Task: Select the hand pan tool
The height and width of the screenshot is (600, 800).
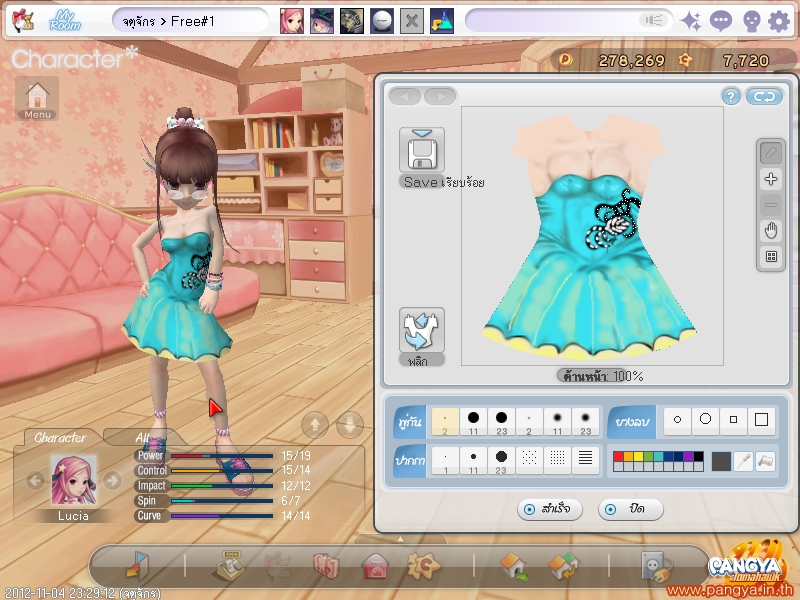Action: (771, 231)
